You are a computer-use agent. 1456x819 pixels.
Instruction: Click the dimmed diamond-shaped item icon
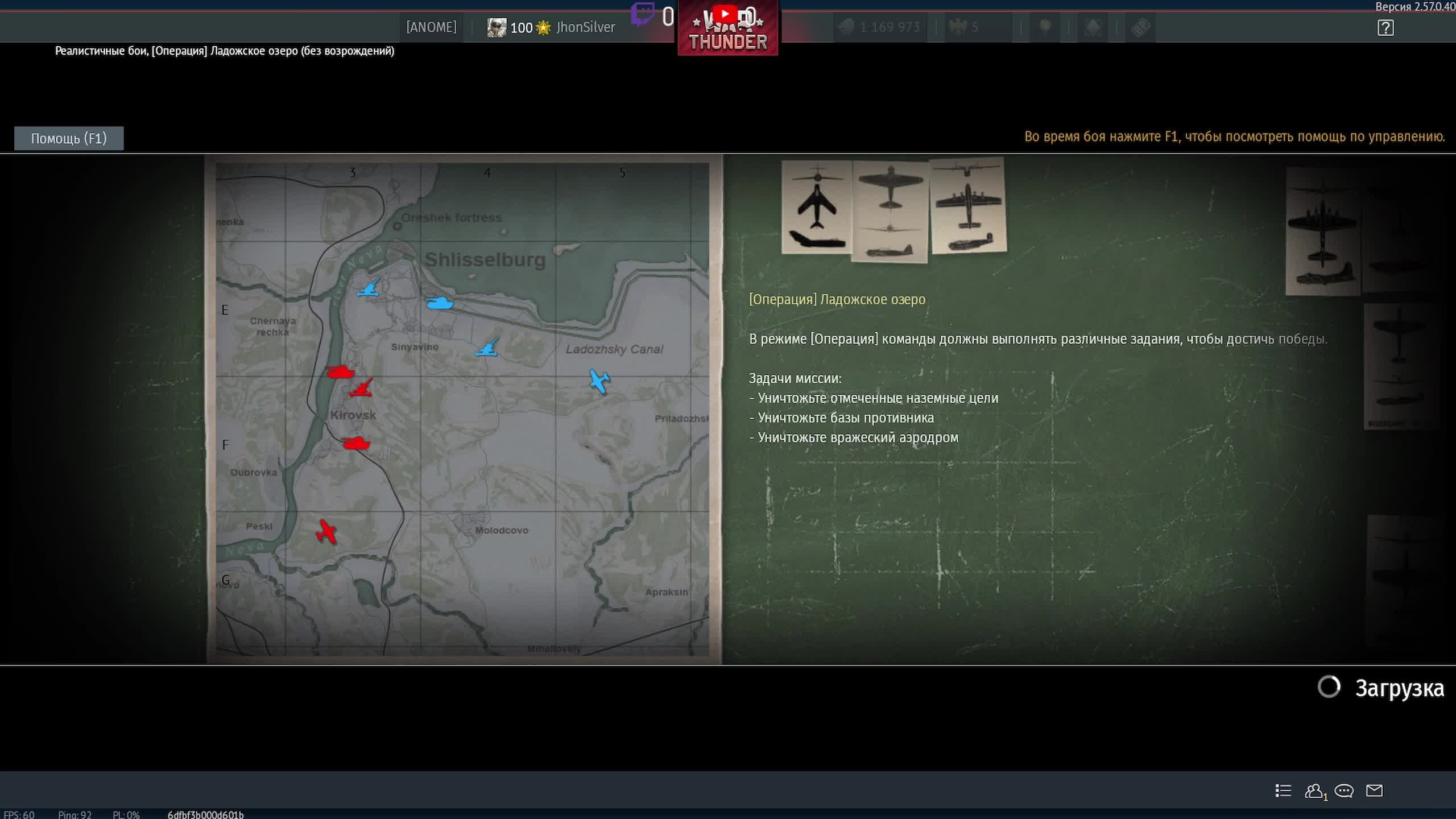[1093, 27]
